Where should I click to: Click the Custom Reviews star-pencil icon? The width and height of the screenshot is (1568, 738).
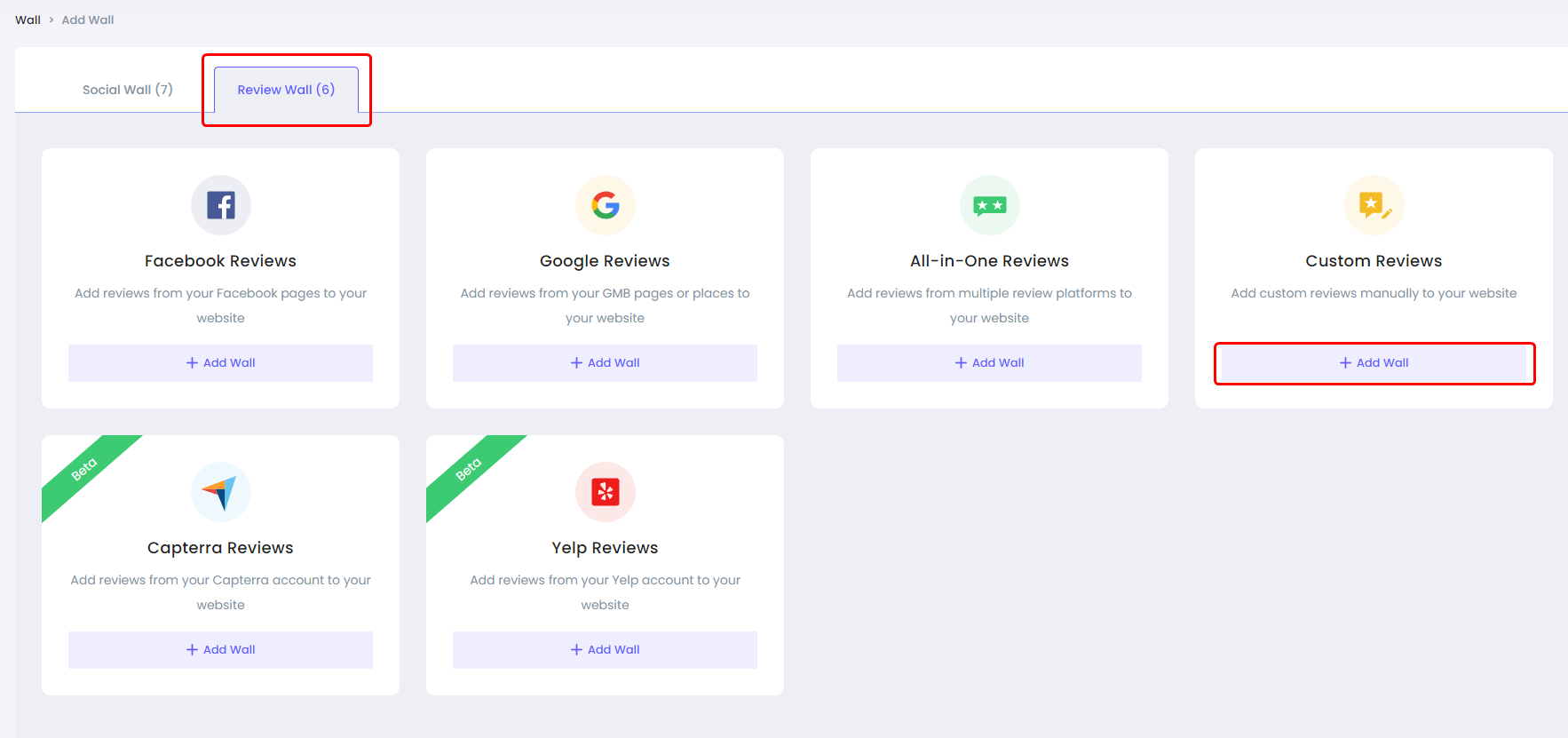point(1374,205)
